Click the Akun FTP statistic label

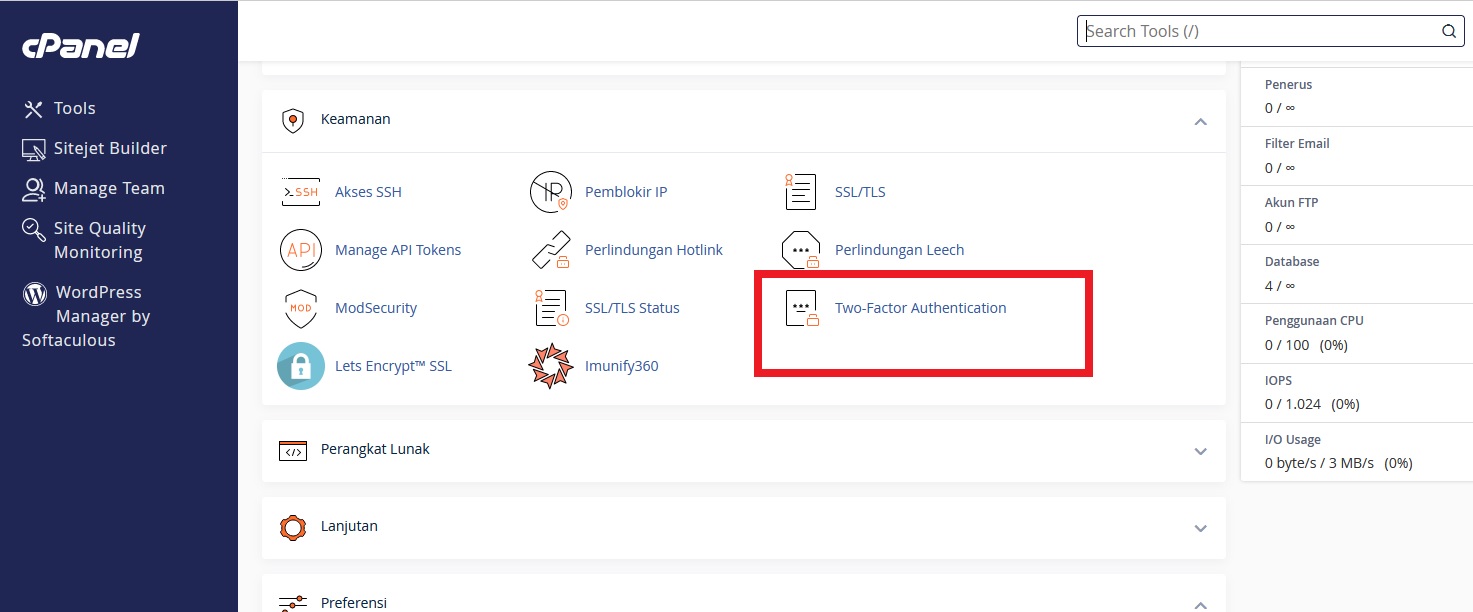pyautogui.click(x=1292, y=203)
